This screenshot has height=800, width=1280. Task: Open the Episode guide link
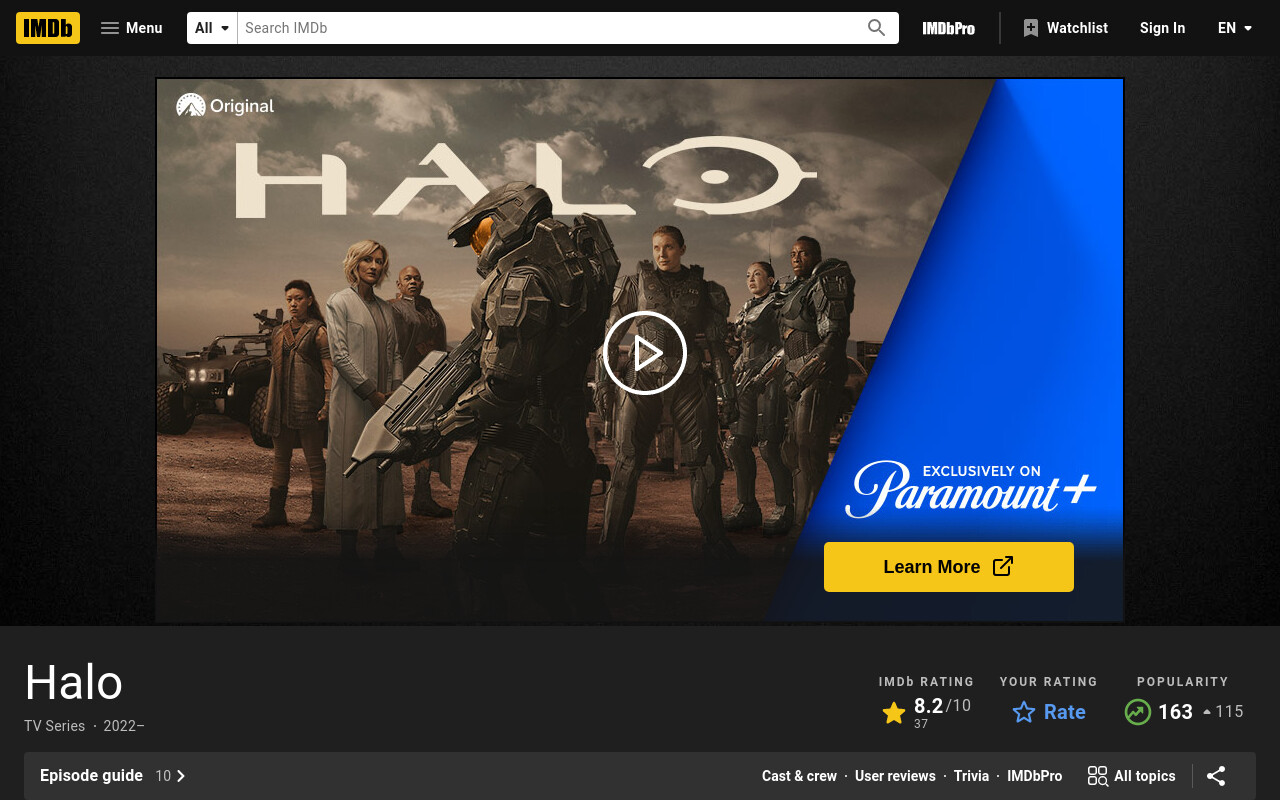click(x=91, y=776)
